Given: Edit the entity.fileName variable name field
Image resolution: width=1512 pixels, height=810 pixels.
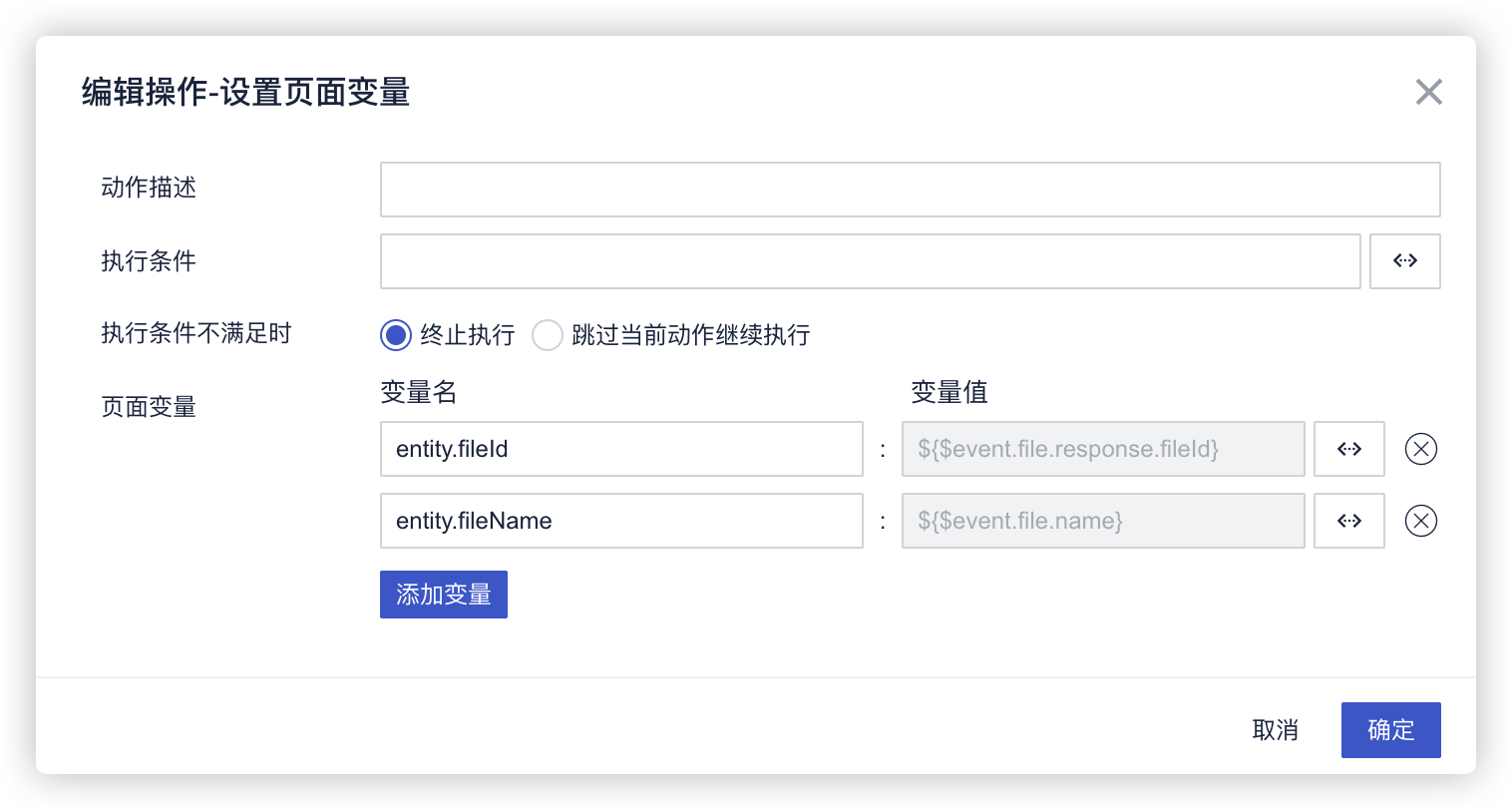Looking at the screenshot, I should [620, 521].
